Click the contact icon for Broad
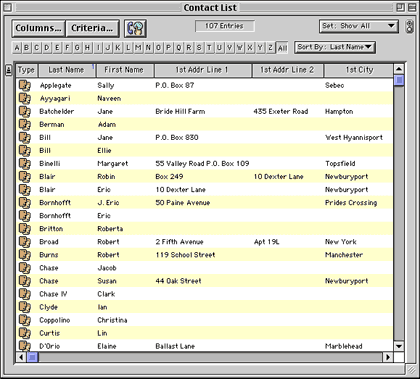The height and width of the screenshot is (379, 420). pos(25,242)
